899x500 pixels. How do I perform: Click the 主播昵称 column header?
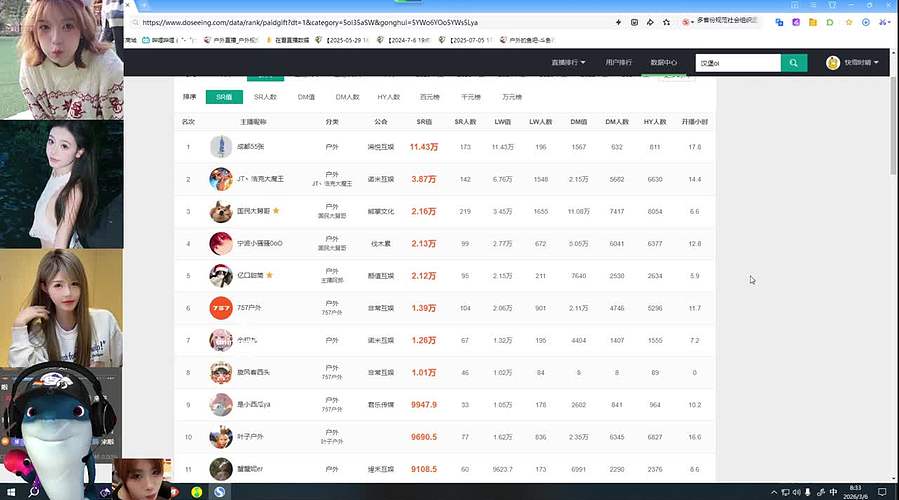coord(253,122)
